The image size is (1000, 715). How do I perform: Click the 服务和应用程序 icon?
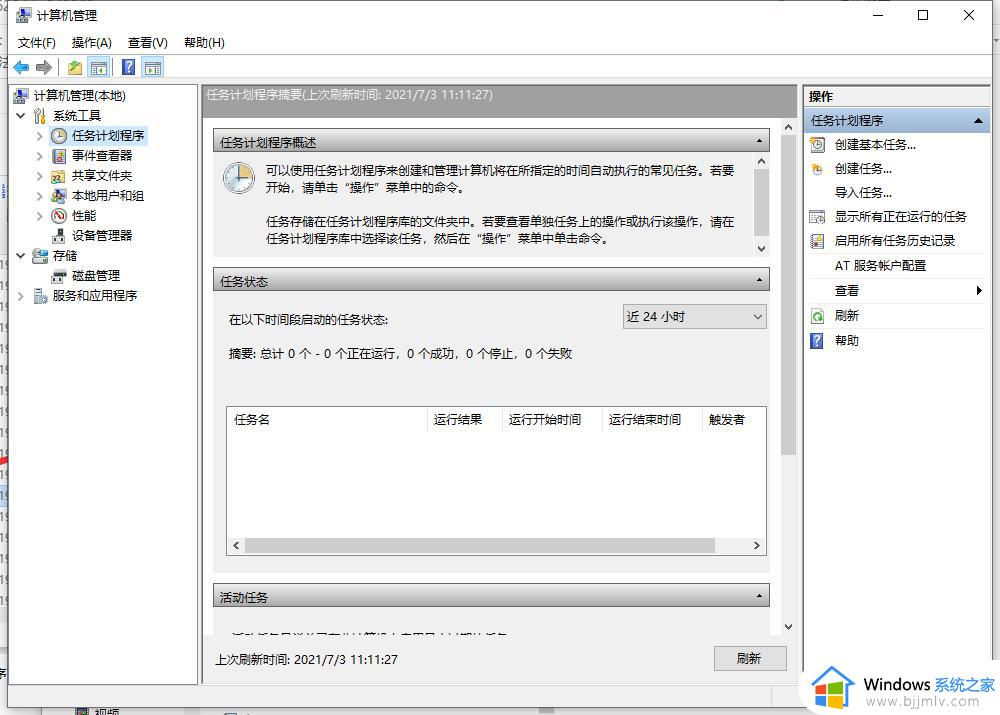point(40,296)
